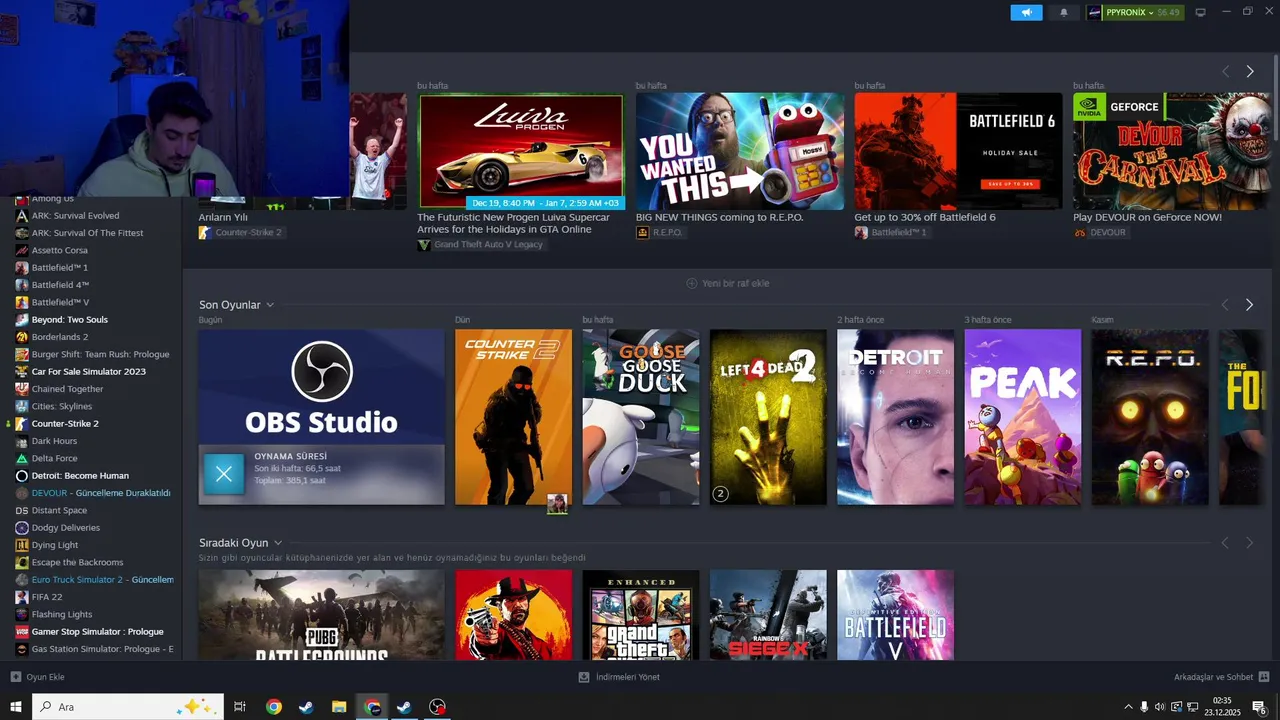This screenshot has width=1280, height=720.
Task: Select Detroit: Become Human in the library list
Action: pyautogui.click(x=80, y=476)
